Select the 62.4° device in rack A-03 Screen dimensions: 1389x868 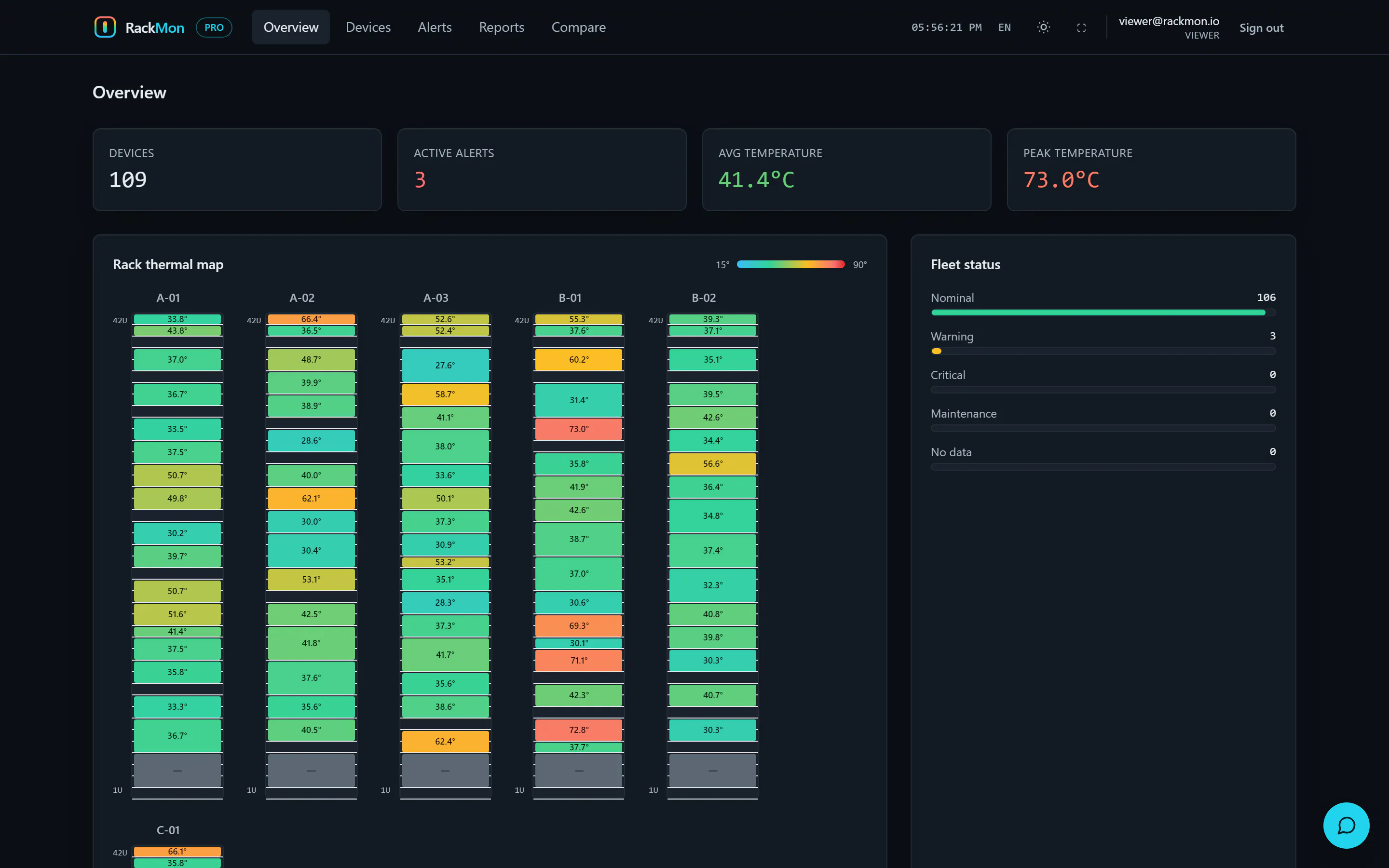[445, 741]
